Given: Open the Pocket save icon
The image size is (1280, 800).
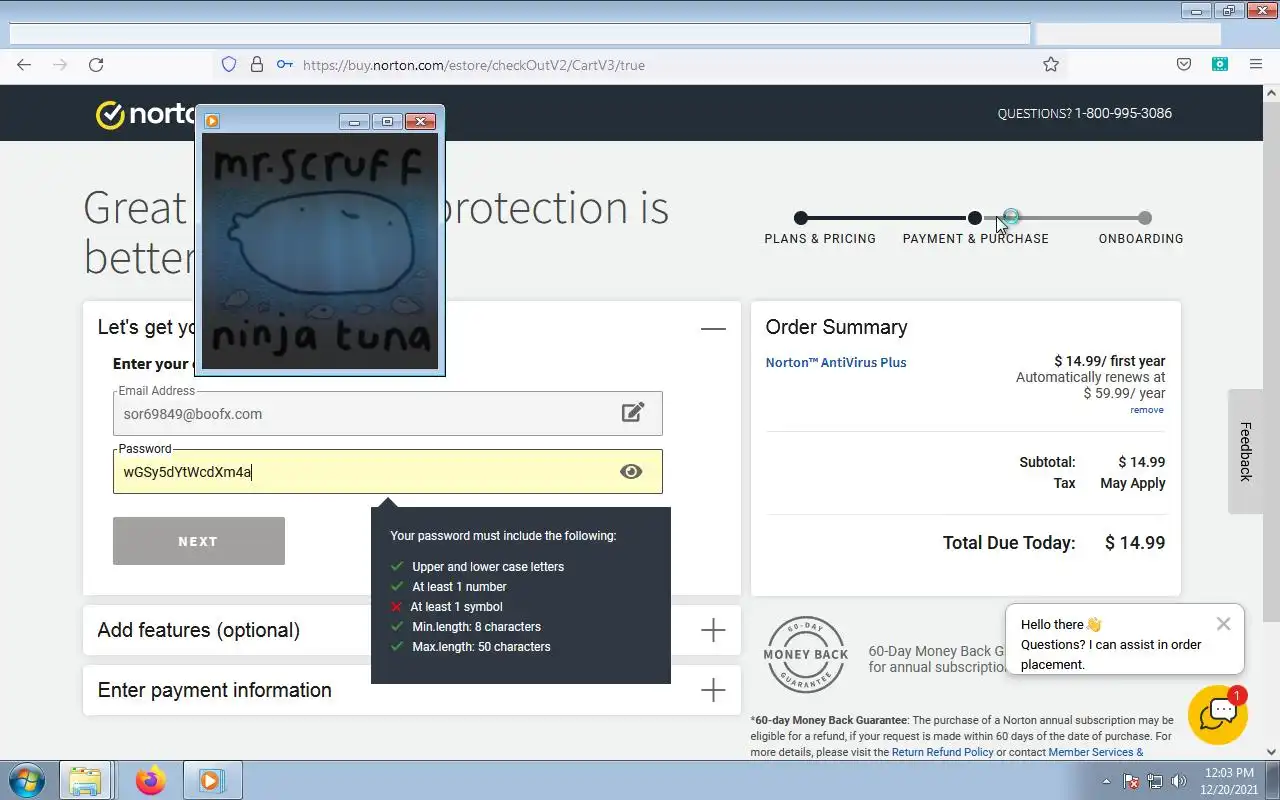Looking at the screenshot, I should [x=1184, y=65].
